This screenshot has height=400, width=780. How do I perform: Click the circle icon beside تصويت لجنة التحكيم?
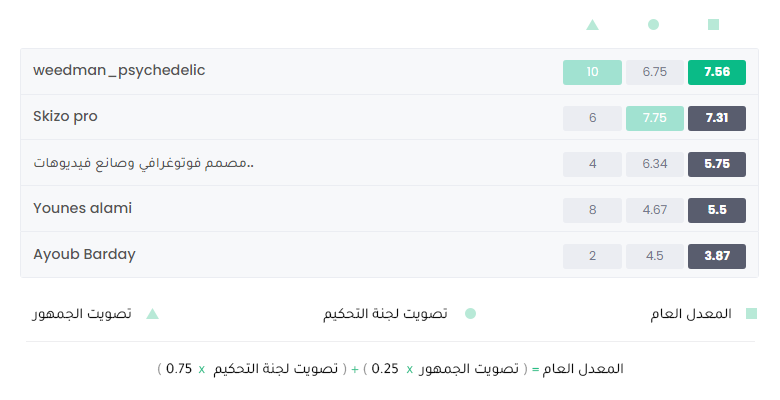(x=470, y=313)
